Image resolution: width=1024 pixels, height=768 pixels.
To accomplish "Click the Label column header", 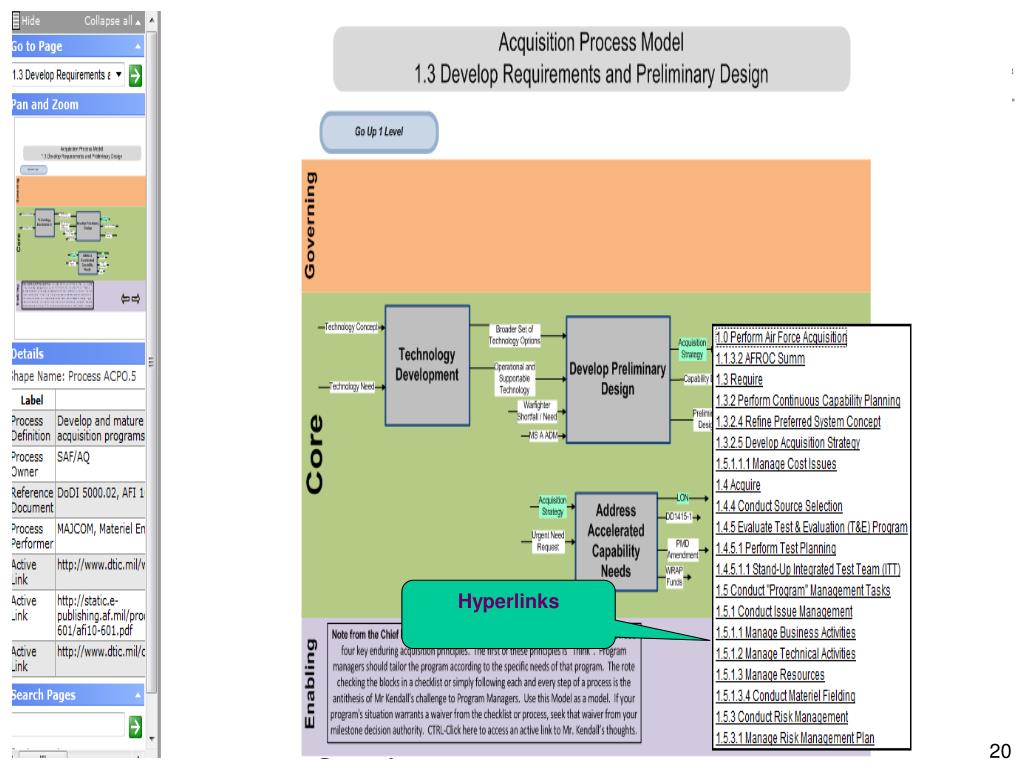I will point(32,400).
